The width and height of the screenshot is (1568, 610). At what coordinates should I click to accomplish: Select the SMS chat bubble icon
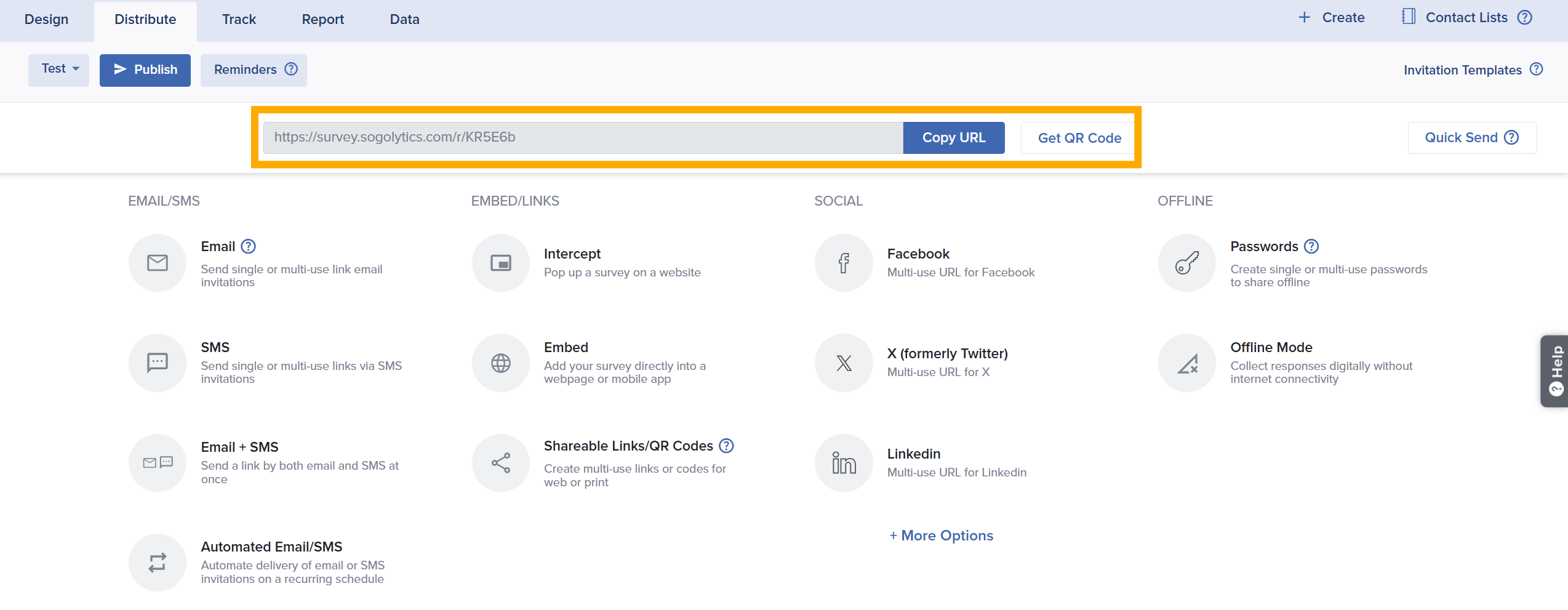coord(158,363)
